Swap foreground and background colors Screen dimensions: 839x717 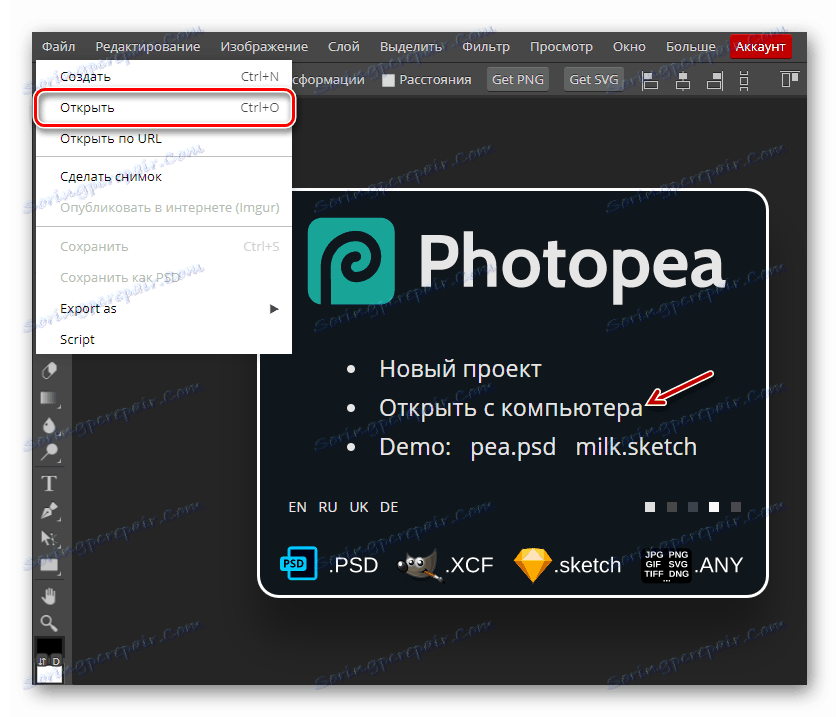tap(42, 661)
